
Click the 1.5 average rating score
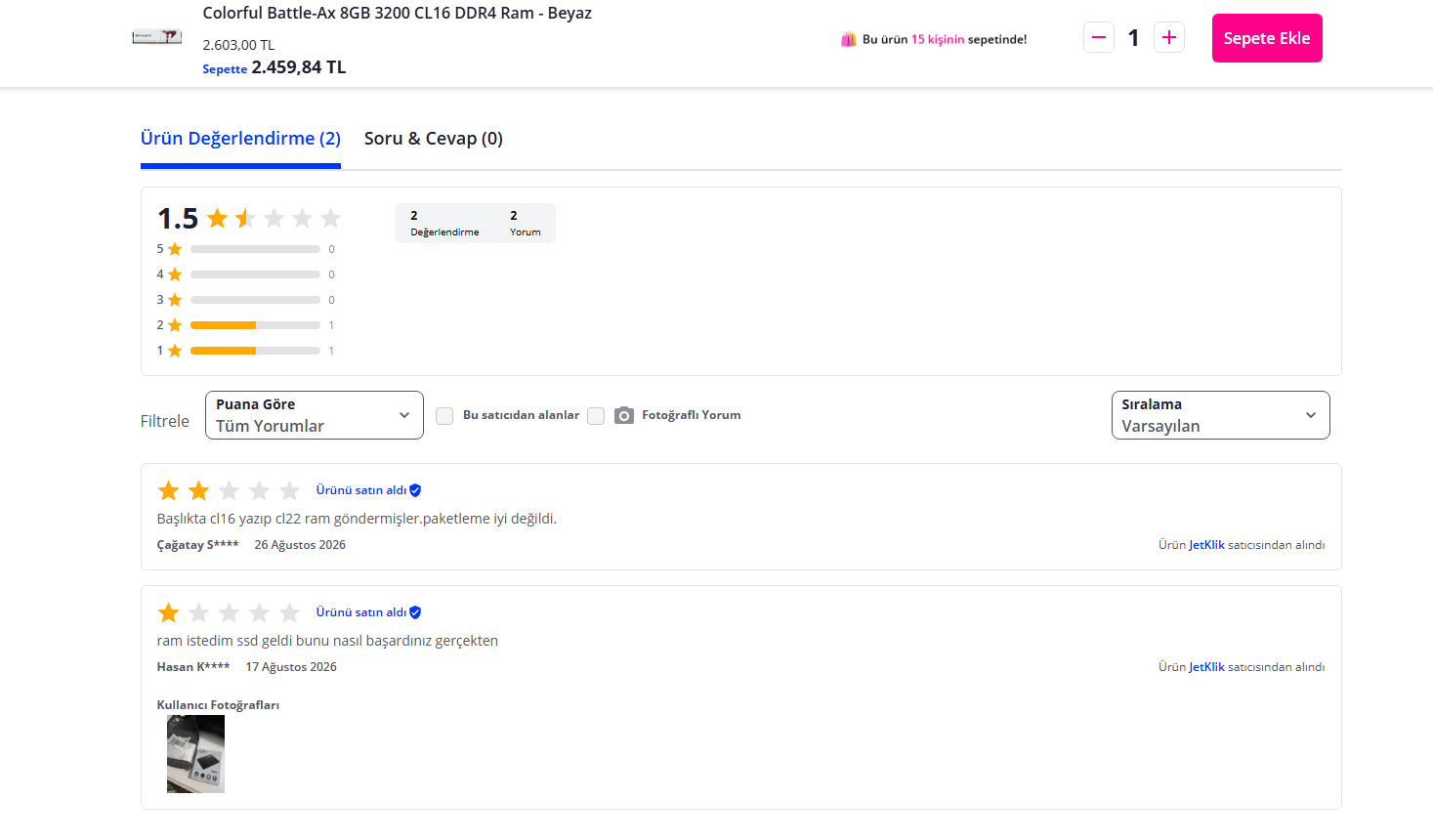[178, 218]
